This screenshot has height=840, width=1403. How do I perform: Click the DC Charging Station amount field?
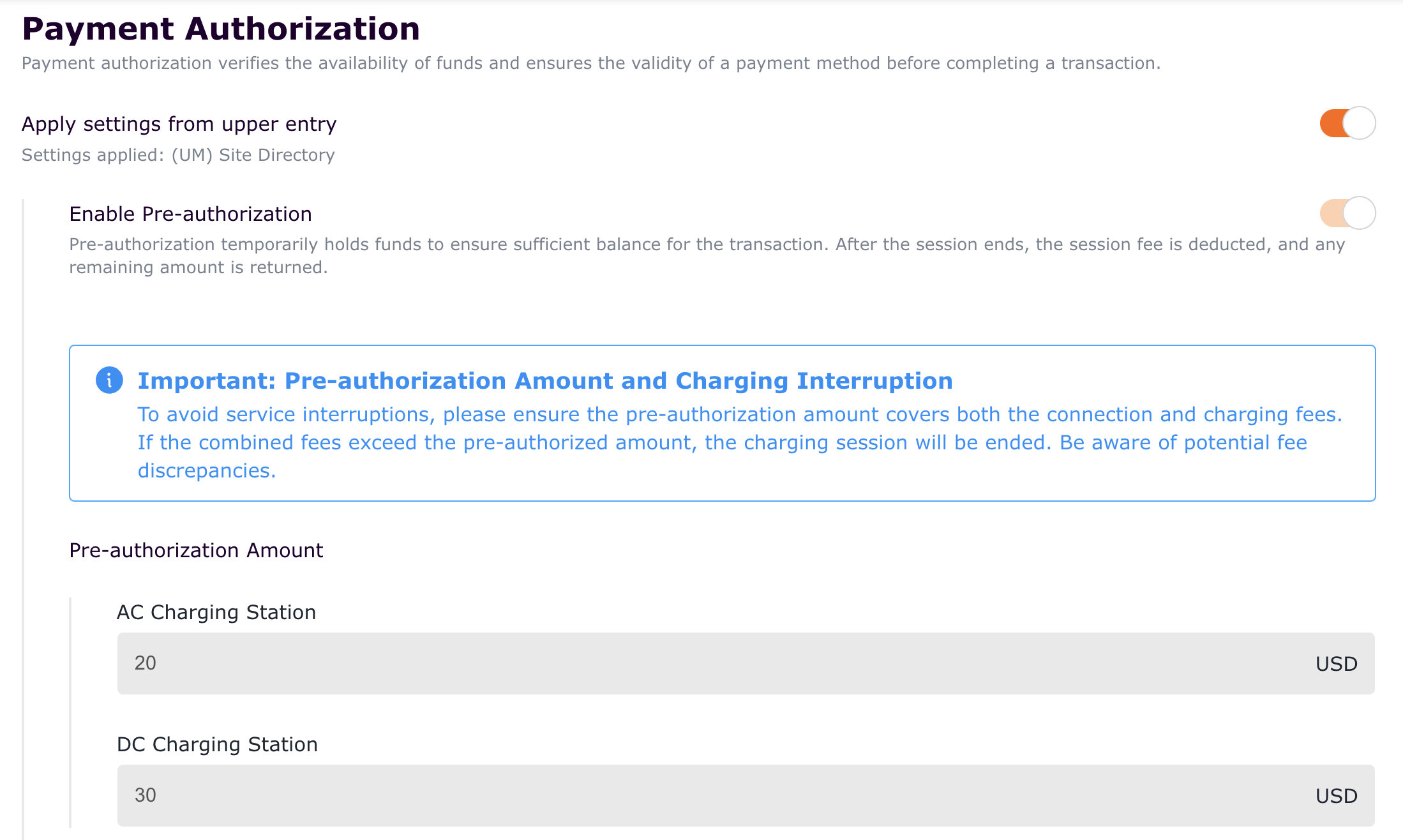[x=702, y=795]
